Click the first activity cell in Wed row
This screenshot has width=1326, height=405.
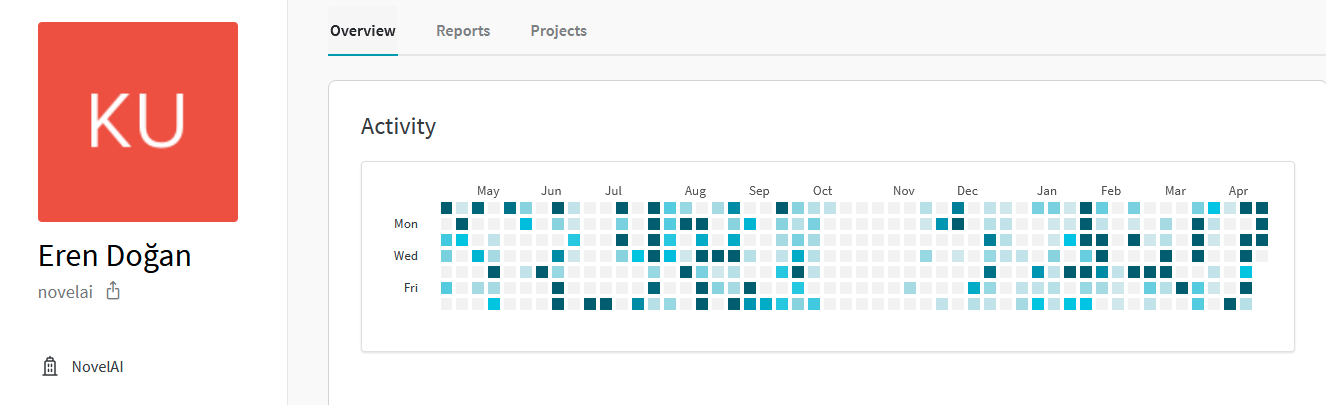point(446,256)
